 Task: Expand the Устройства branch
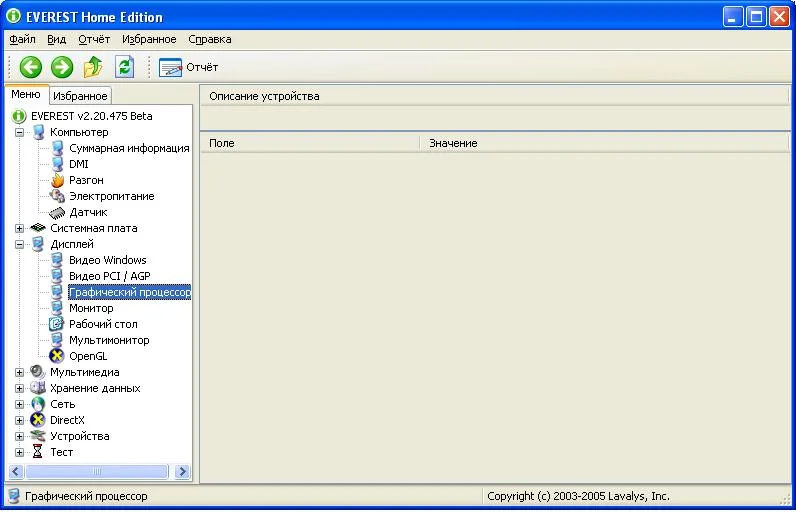coord(19,436)
